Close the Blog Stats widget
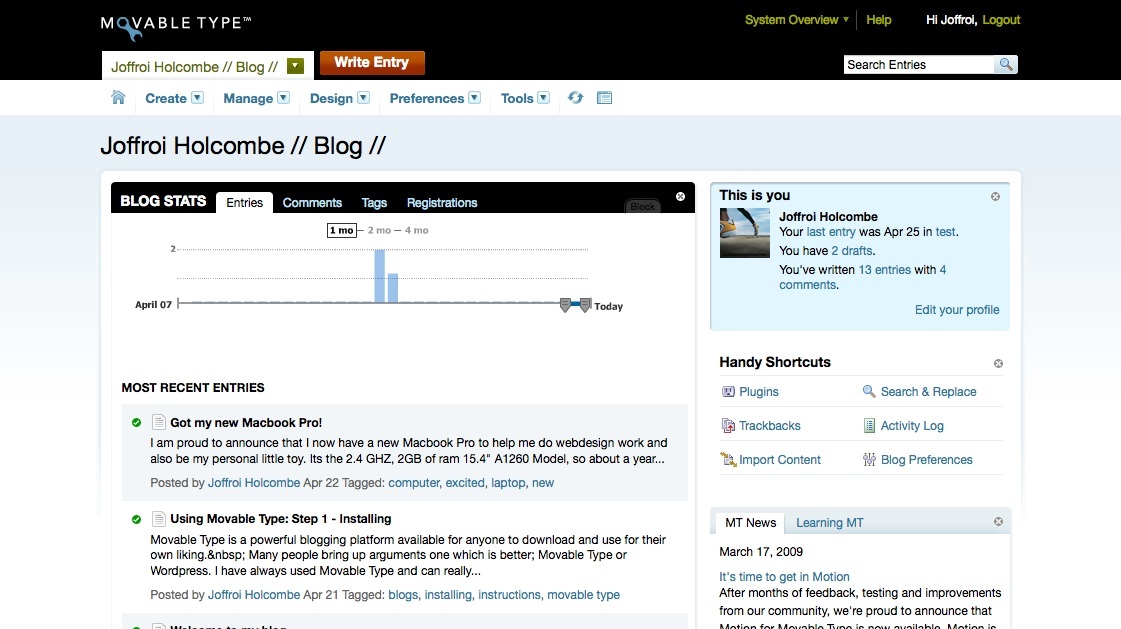 [681, 197]
